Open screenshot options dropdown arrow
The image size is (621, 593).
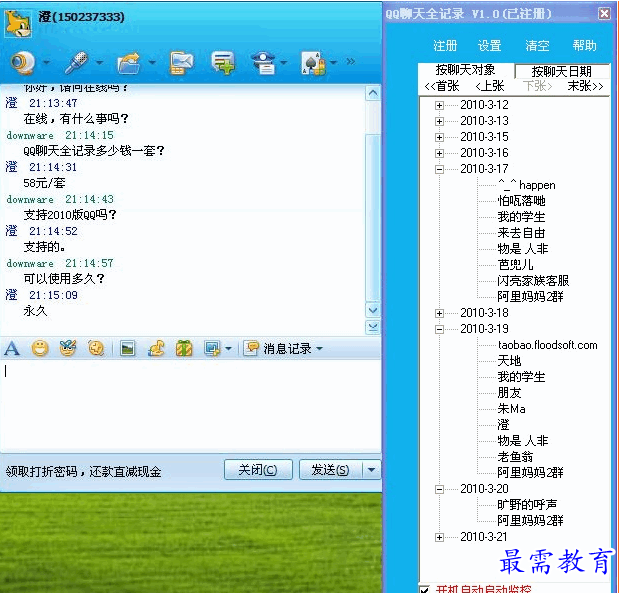coord(229,349)
